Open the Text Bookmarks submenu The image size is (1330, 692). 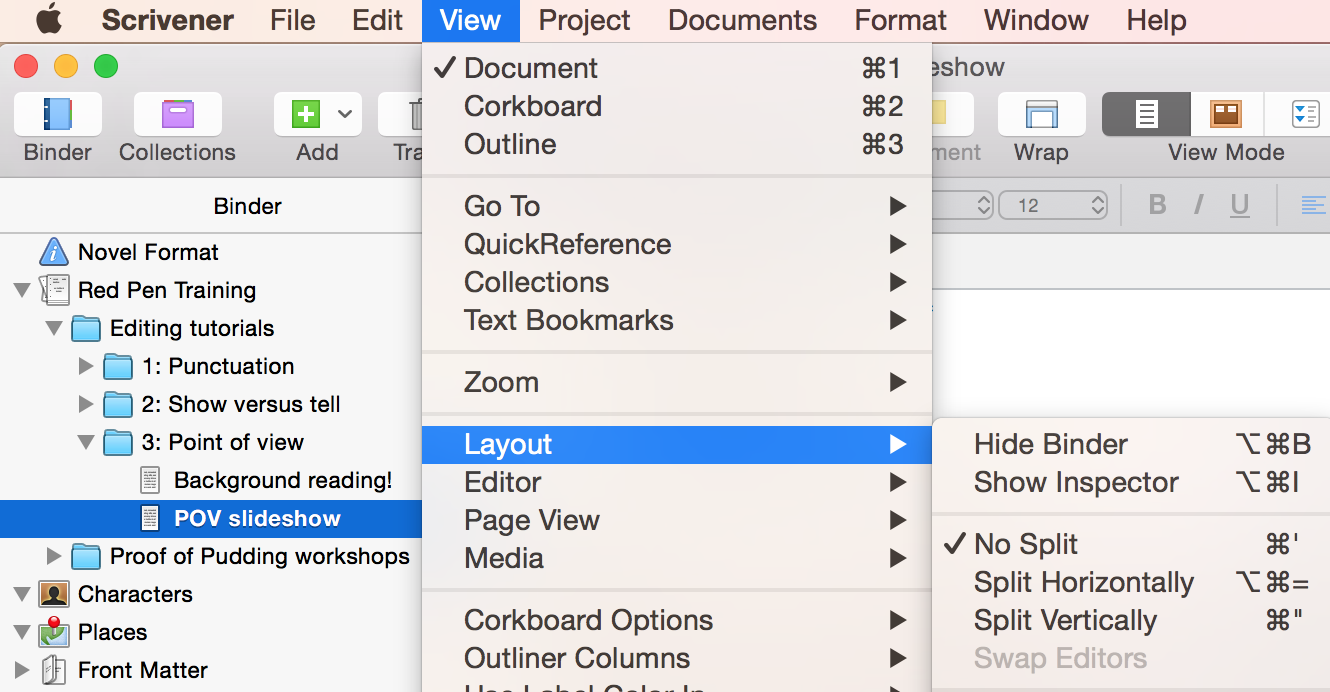tap(677, 320)
